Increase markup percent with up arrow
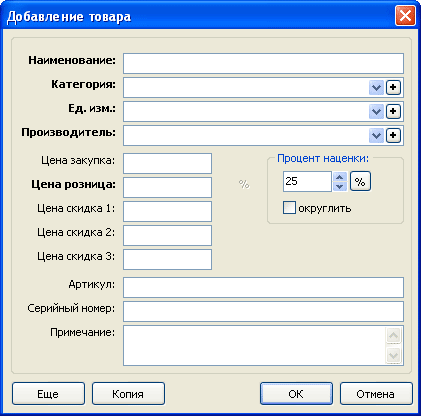The height and width of the screenshot is (416, 421). tap(340, 177)
